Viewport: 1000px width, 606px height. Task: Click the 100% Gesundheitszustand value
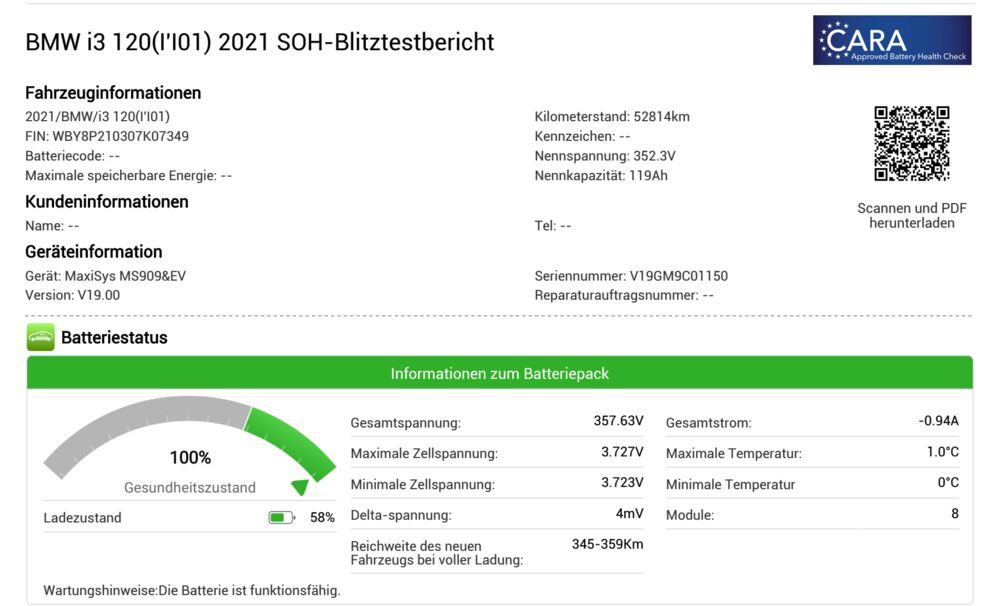(x=190, y=458)
